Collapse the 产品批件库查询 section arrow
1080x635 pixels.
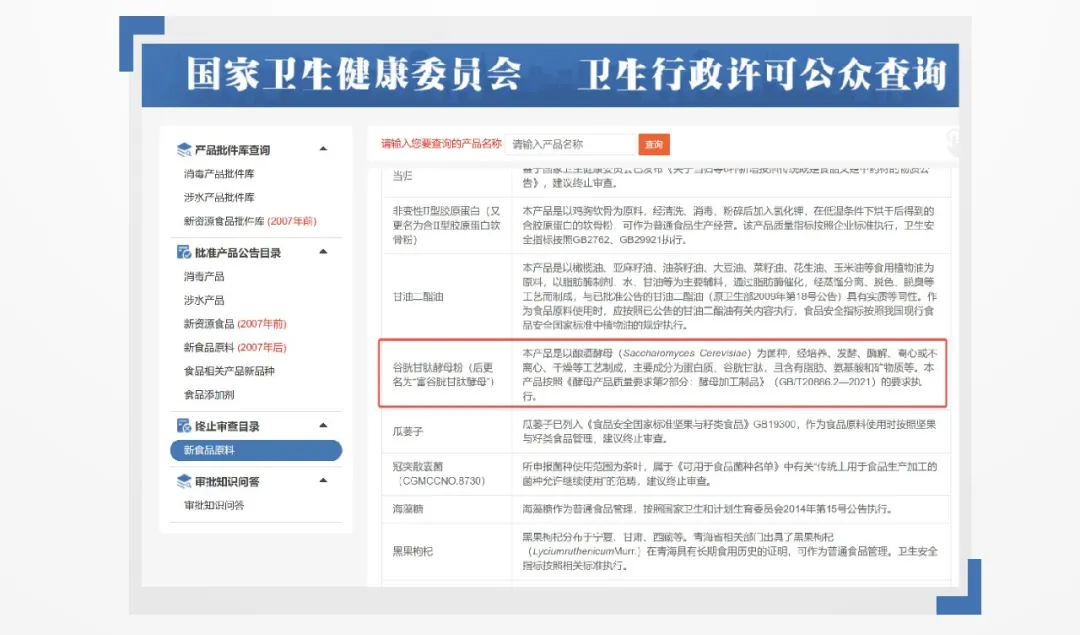click(x=323, y=149)
